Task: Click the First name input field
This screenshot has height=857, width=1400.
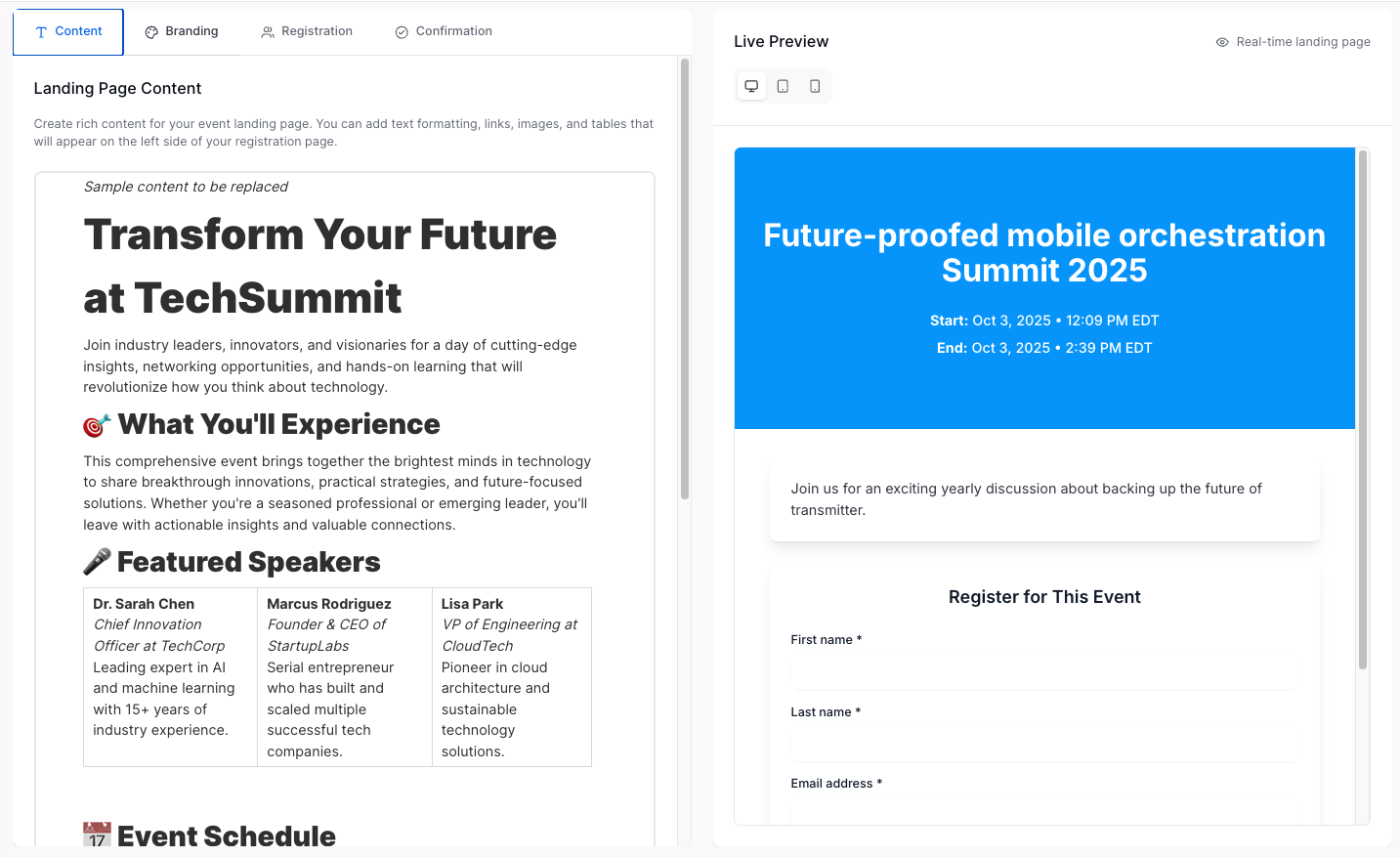Action: (x=1043, y=671)
